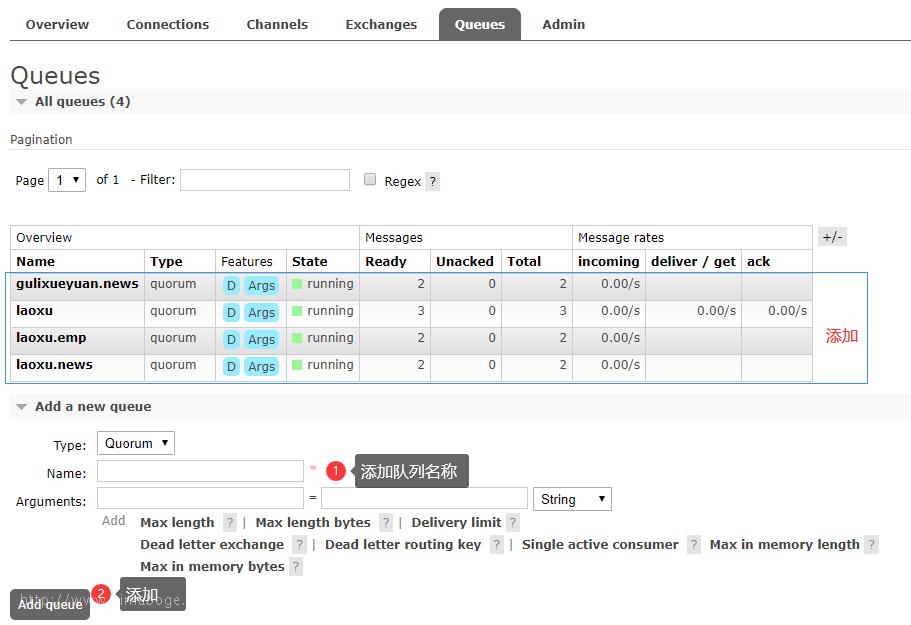Image resolution: width=911 pixels, height=625 pixels.
Task: Click the D badge on the laoxu.emp row
Action: [231, 339]
